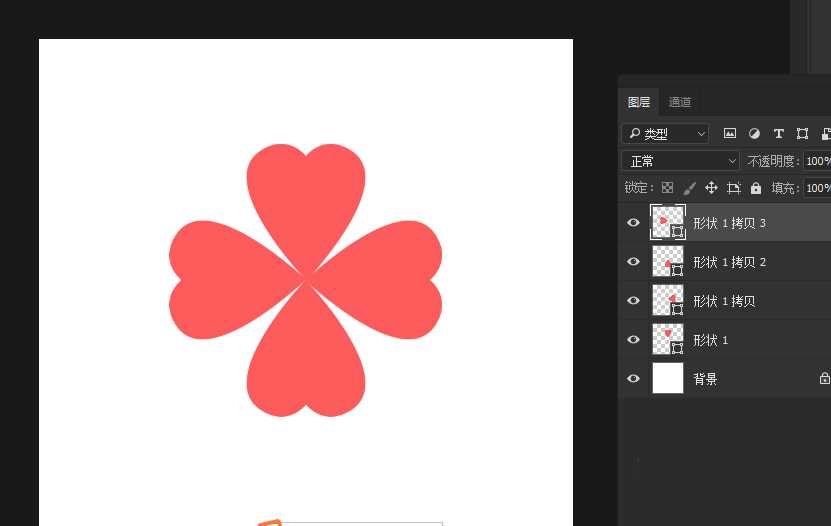
Task: Toggle visibility of 形状 1 拷贝 2 layer
Action: (x=633, y=262)
